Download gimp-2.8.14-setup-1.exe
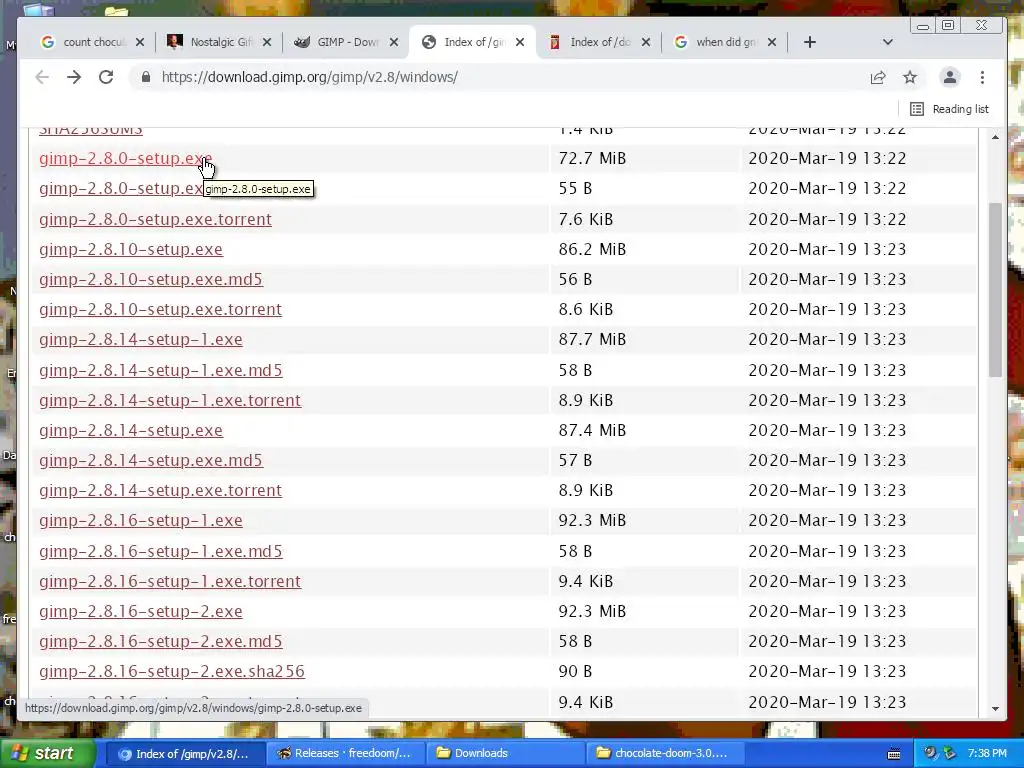This screenshot has height=768, width=1024. coord(140,340)
